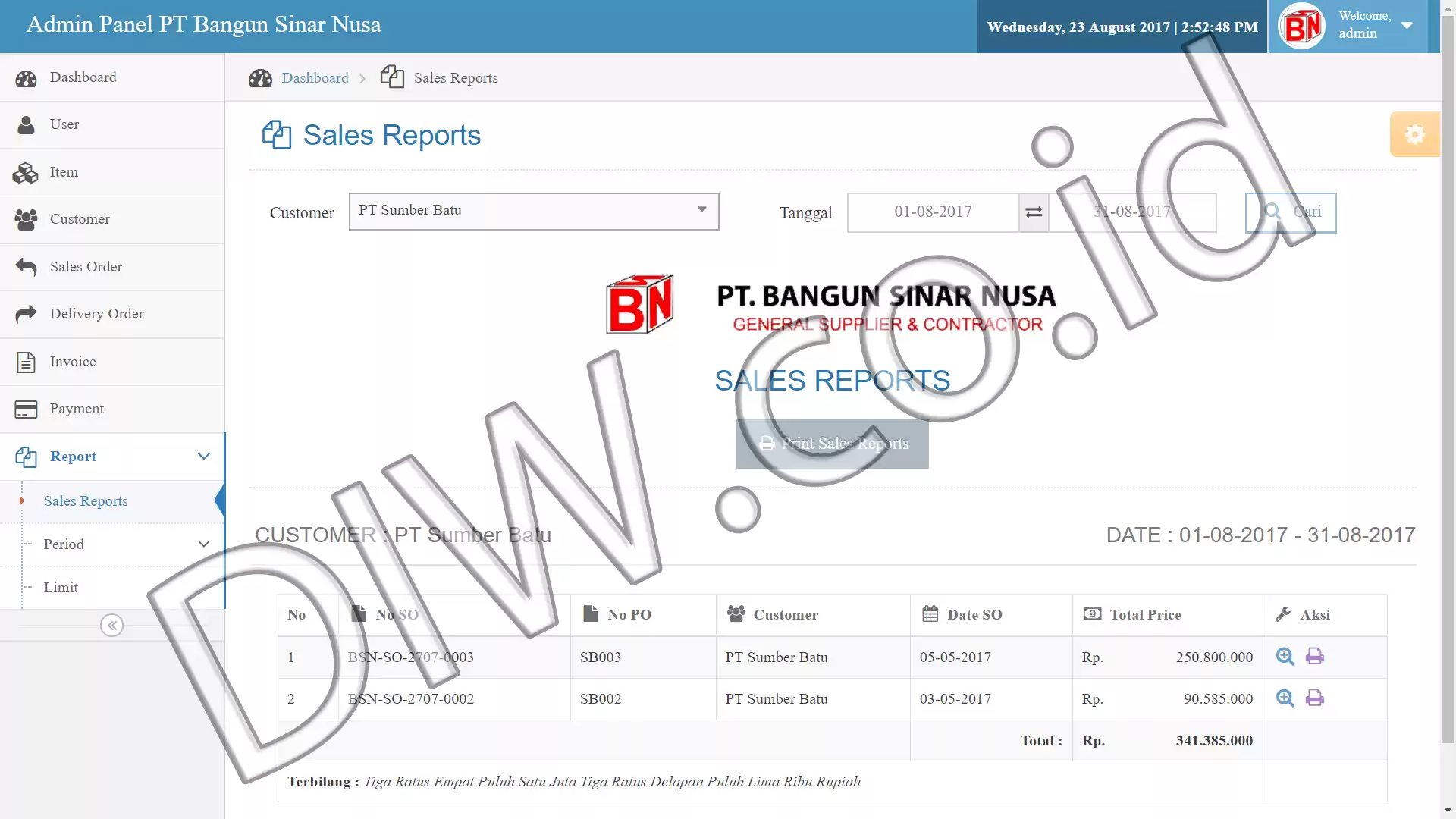Print order BSN-SO-2707-0003 printer icon

tap(1315, 657)
